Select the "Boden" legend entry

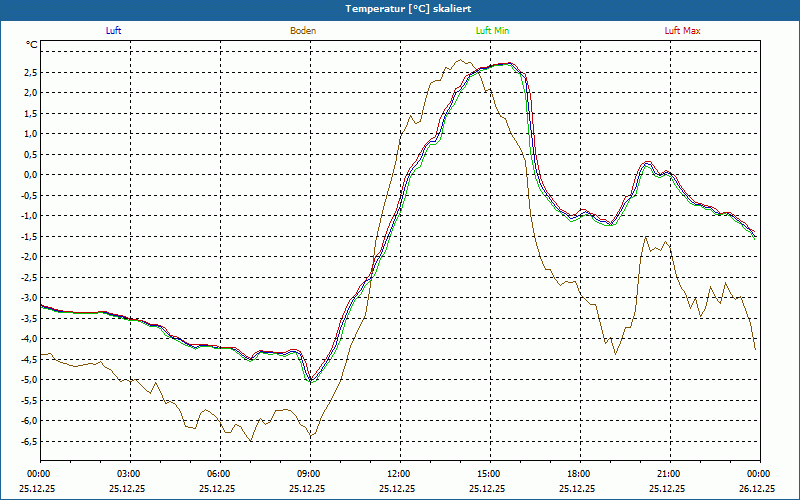[303, 31]
